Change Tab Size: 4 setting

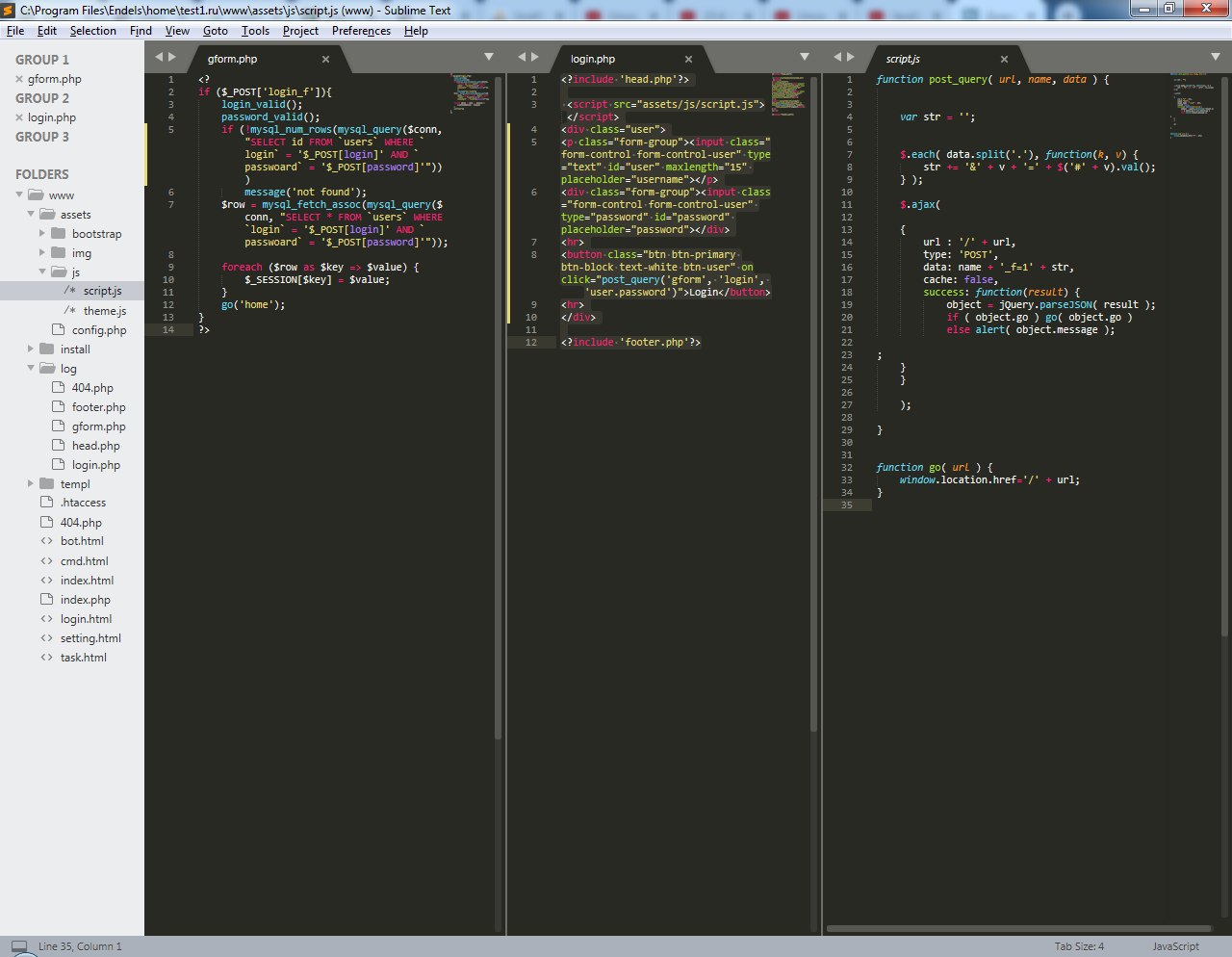click(1079, 946)
